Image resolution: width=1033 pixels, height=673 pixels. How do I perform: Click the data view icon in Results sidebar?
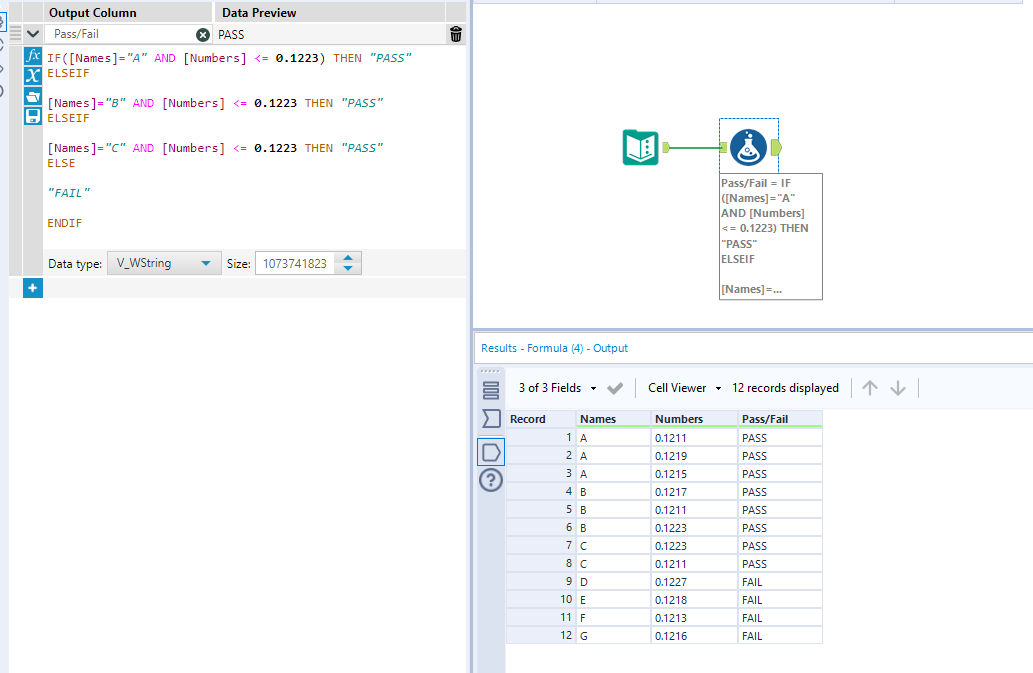[x=490, y=451]
